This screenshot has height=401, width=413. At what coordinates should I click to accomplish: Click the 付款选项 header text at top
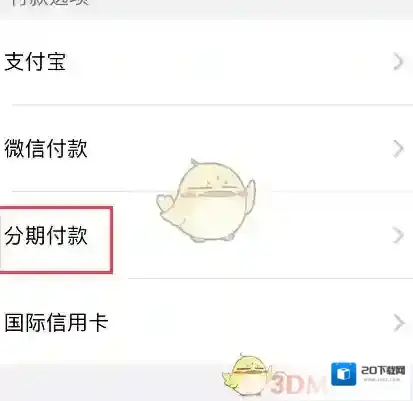tap(50, 3)
